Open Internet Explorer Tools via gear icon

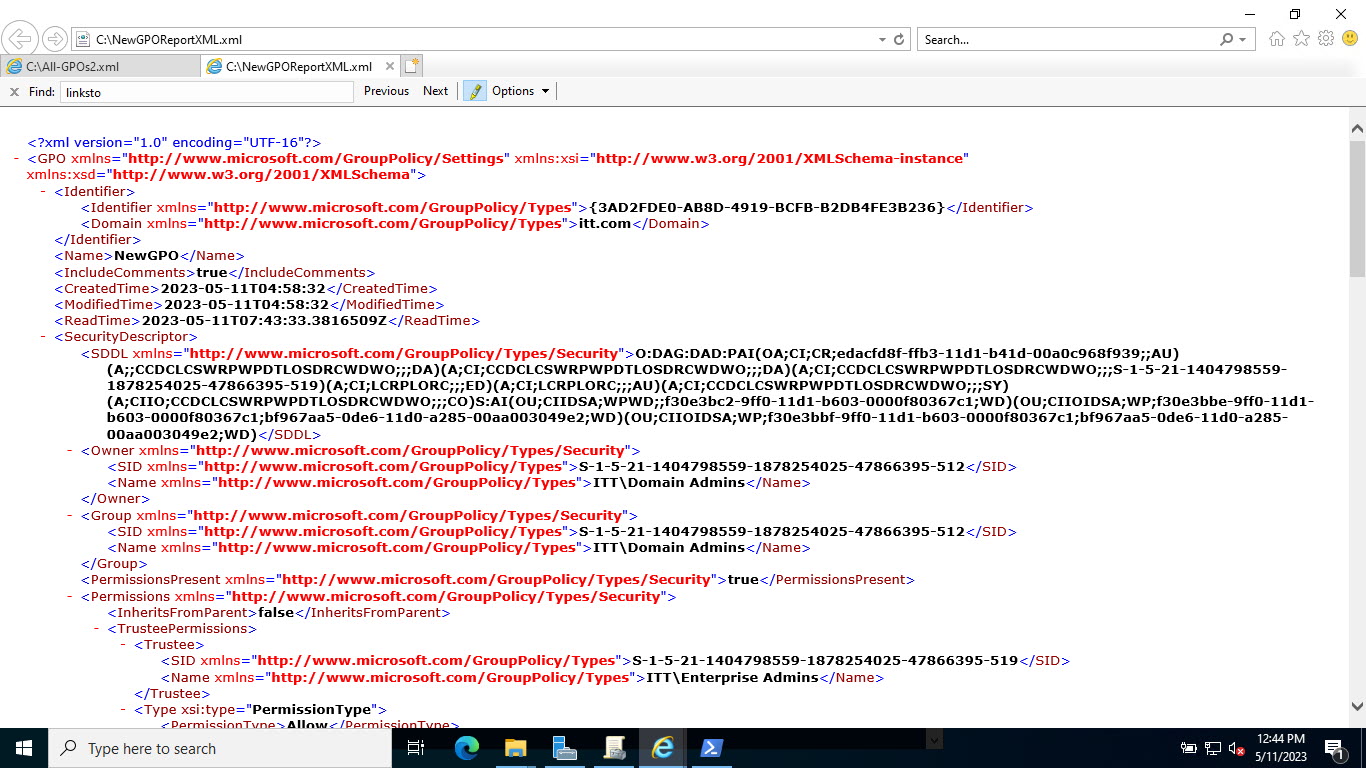click(x=1325, y=39)
